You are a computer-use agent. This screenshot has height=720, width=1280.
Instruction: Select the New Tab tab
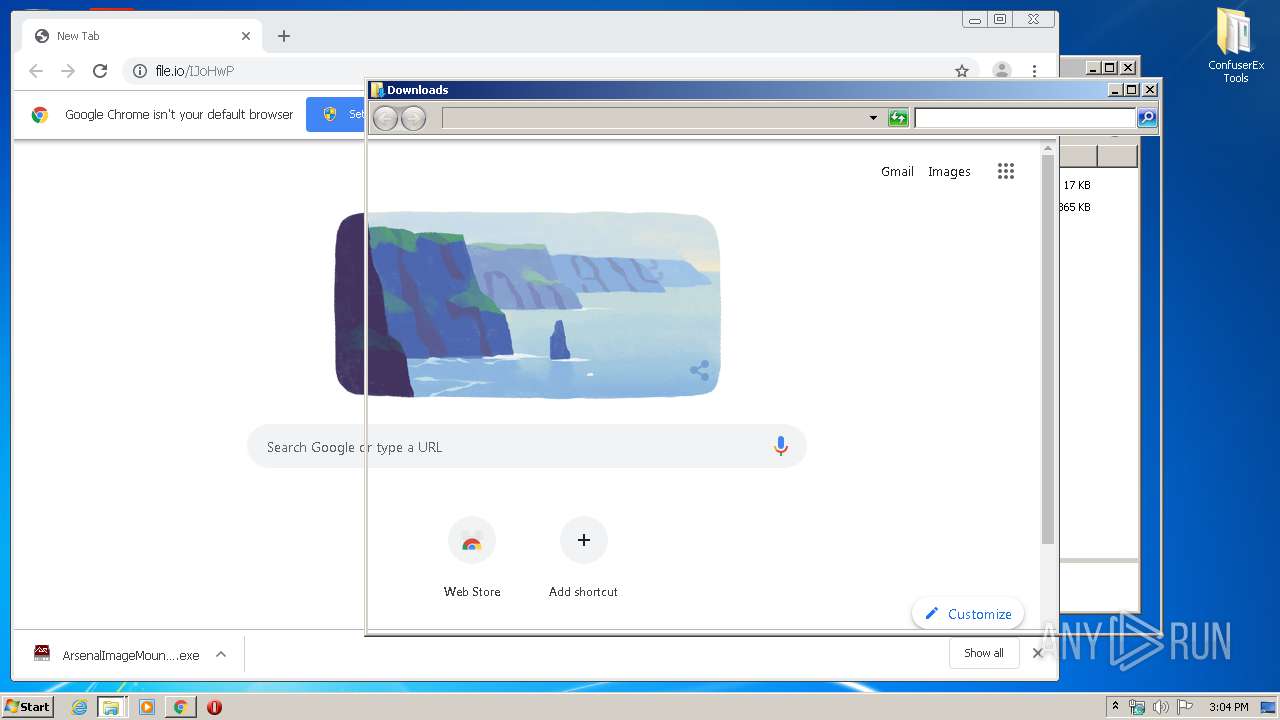pos(140,36)
